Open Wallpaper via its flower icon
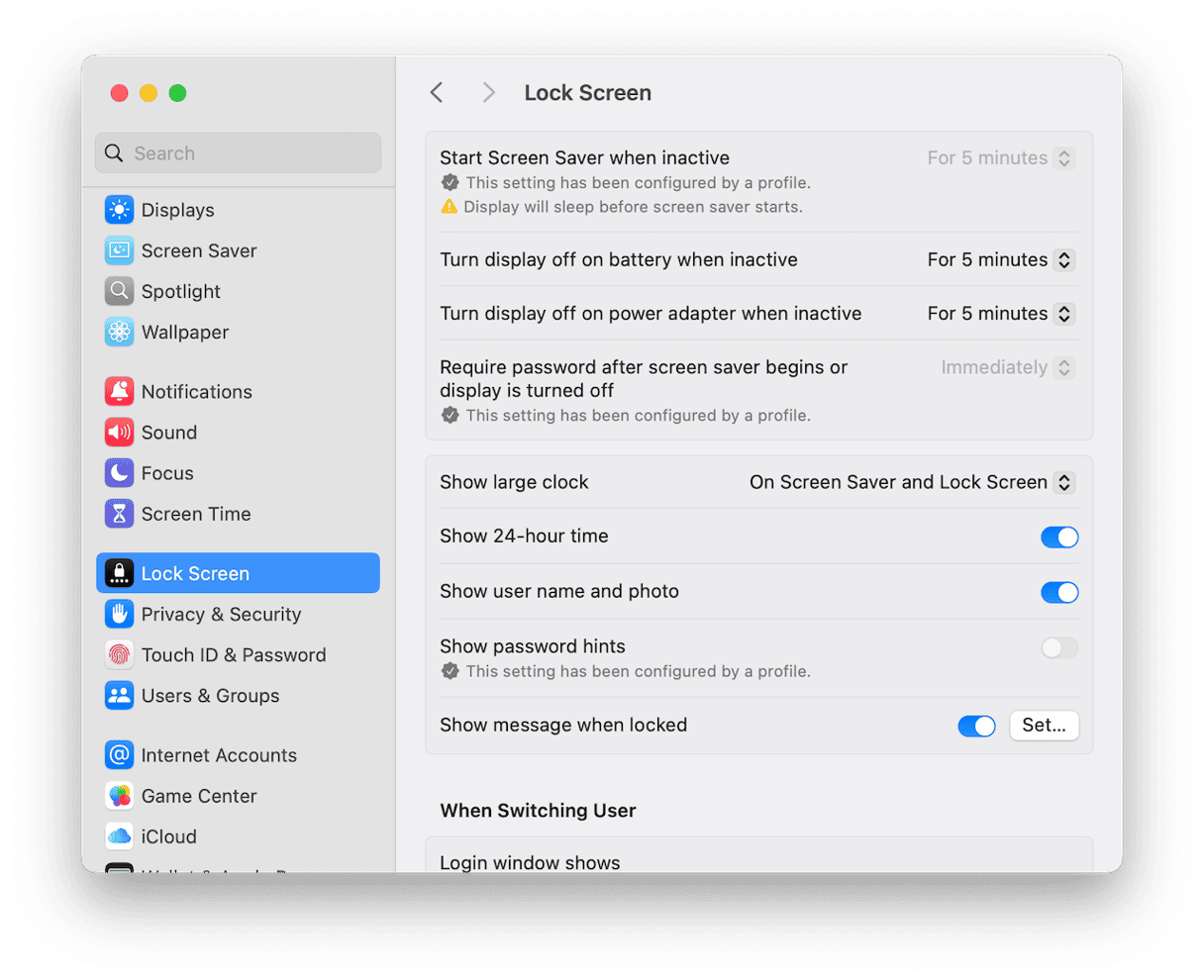1204x980 pixels. [119, 332]
